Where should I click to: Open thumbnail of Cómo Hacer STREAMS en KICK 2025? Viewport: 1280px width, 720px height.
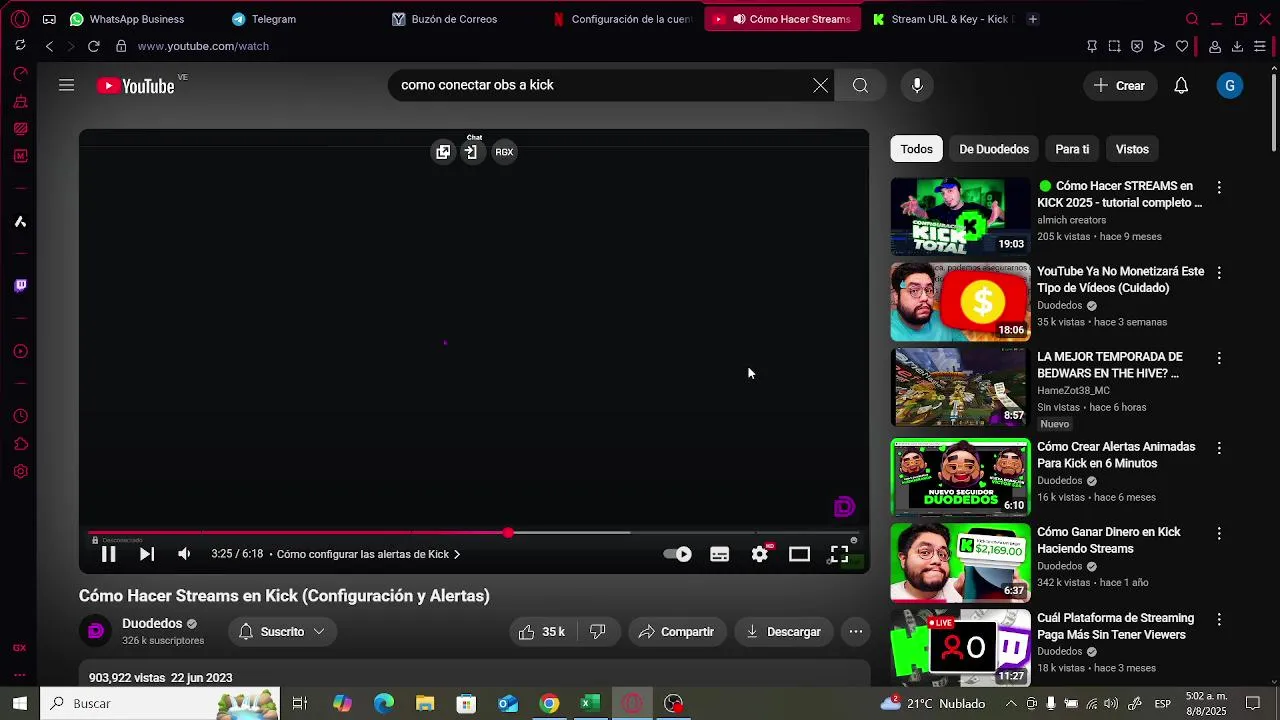[x=960, y=216]
